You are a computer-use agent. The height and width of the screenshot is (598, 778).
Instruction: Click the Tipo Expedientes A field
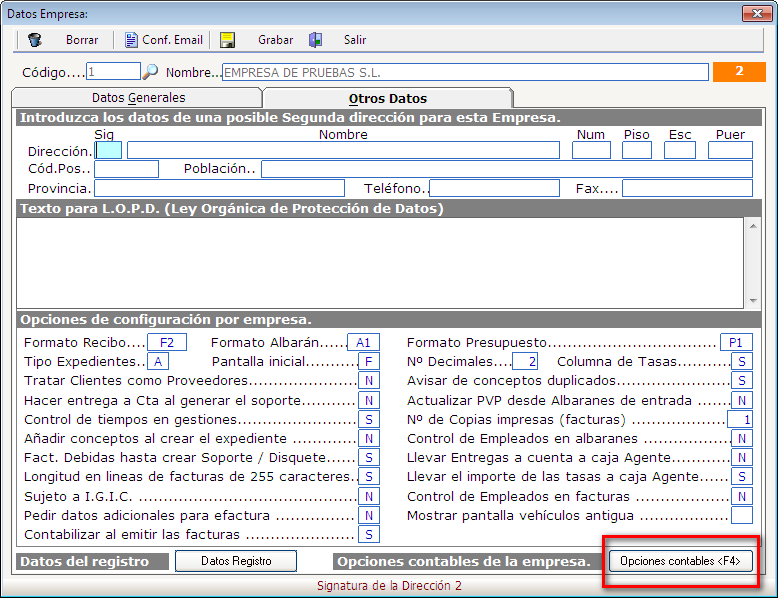(158, 361)
